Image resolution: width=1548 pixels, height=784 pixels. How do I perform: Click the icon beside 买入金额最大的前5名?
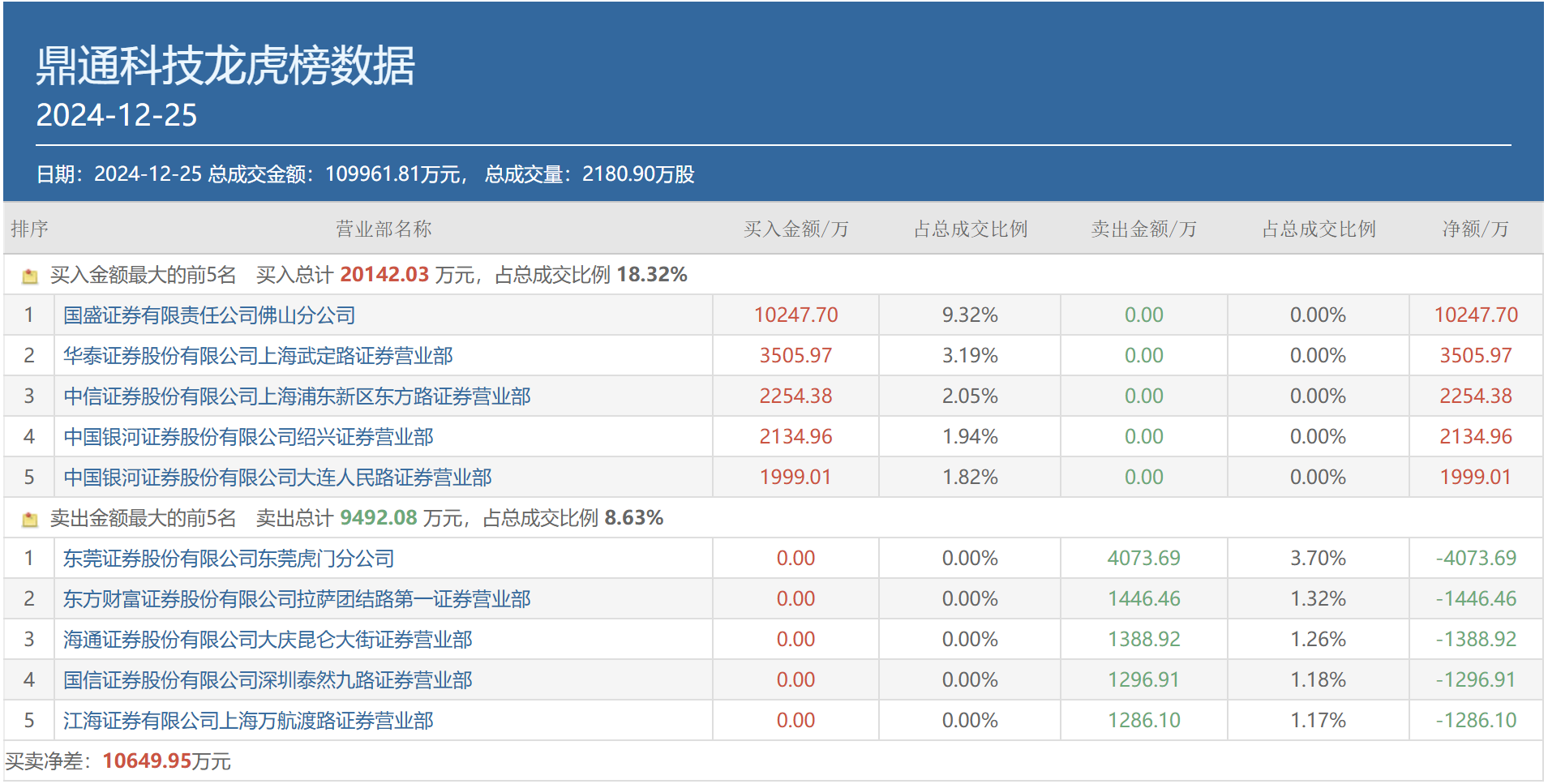(x=30, y=276)
